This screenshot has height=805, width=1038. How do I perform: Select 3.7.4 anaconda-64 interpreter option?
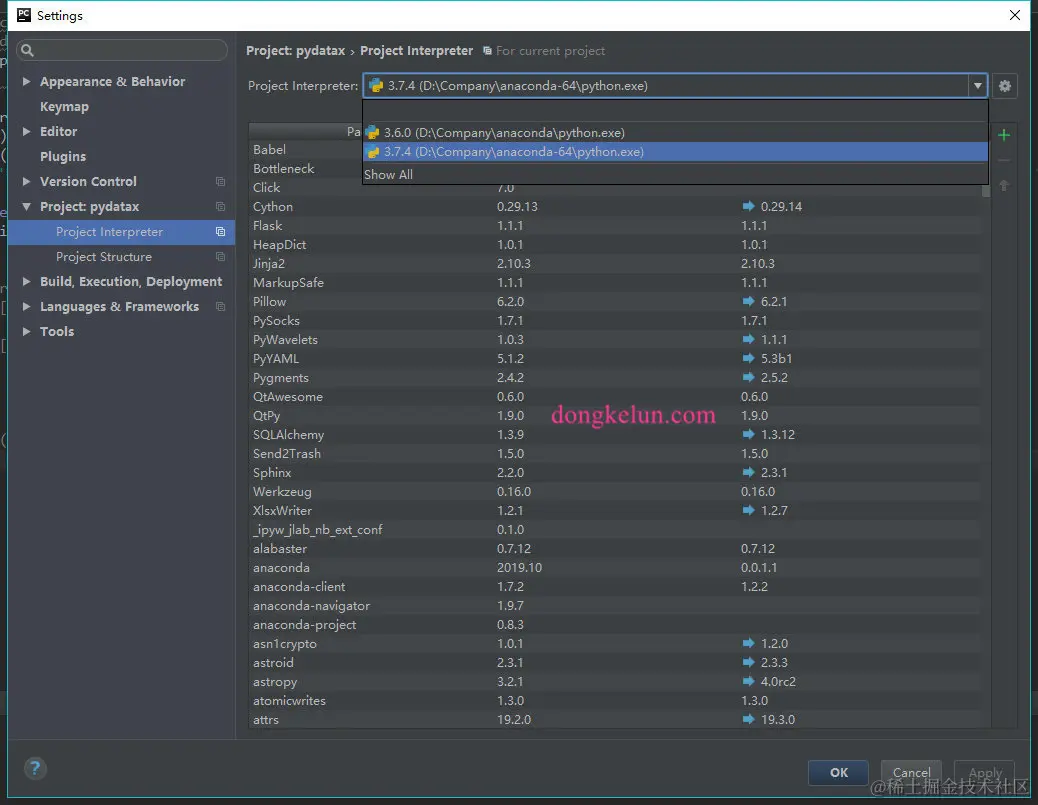[675, 152]
